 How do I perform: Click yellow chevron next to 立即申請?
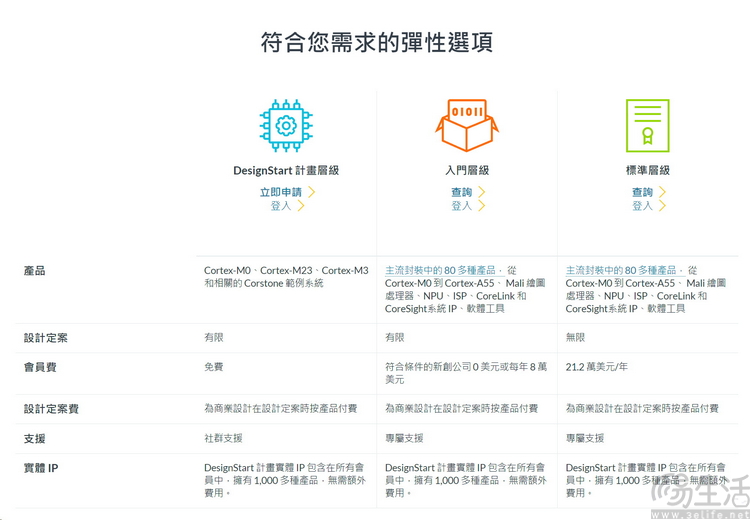tap(311, 192)
